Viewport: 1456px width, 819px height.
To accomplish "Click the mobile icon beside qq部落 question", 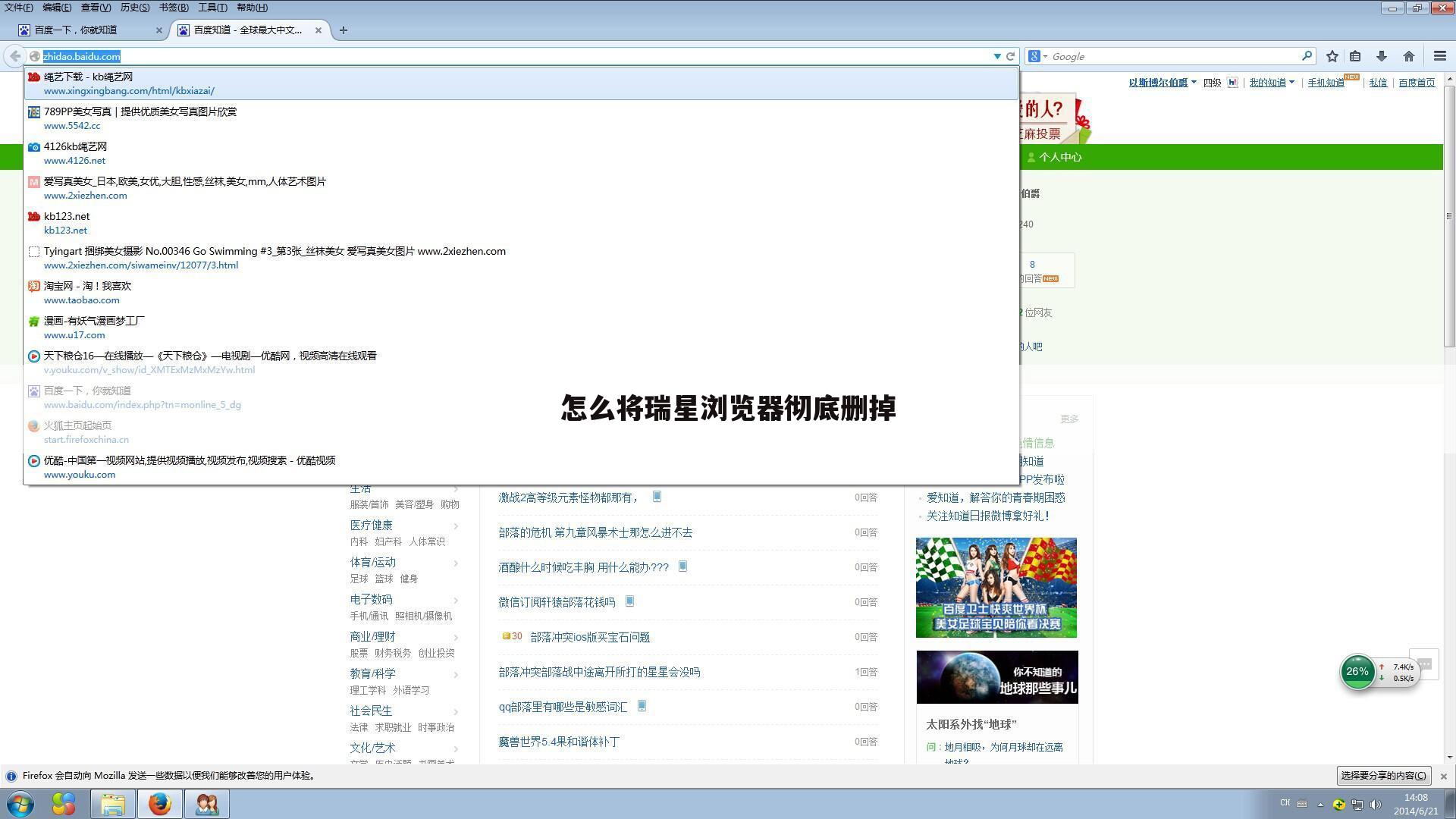I will coord(642,706).
